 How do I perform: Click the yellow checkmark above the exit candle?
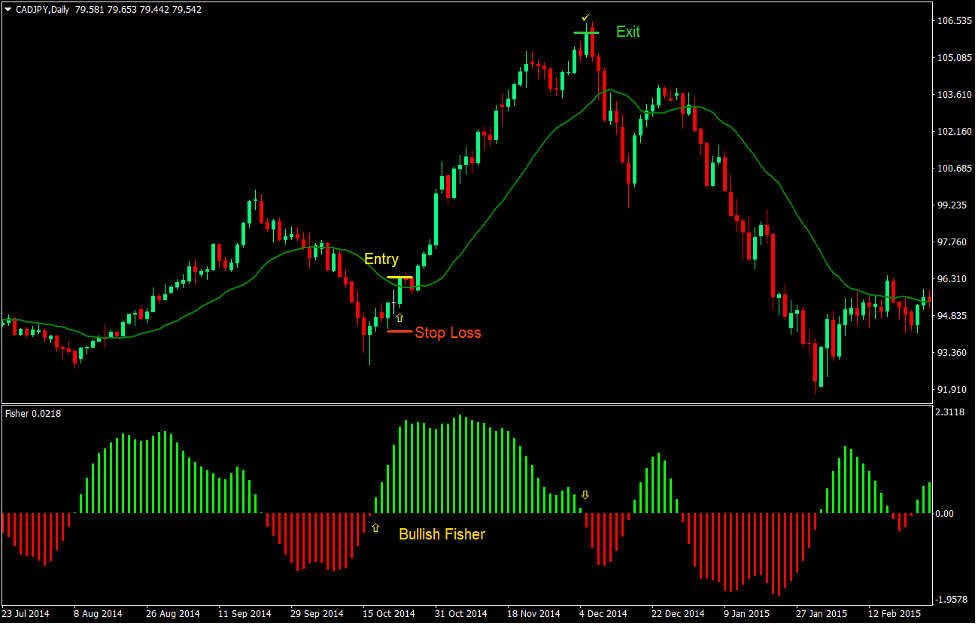(586, 18)
